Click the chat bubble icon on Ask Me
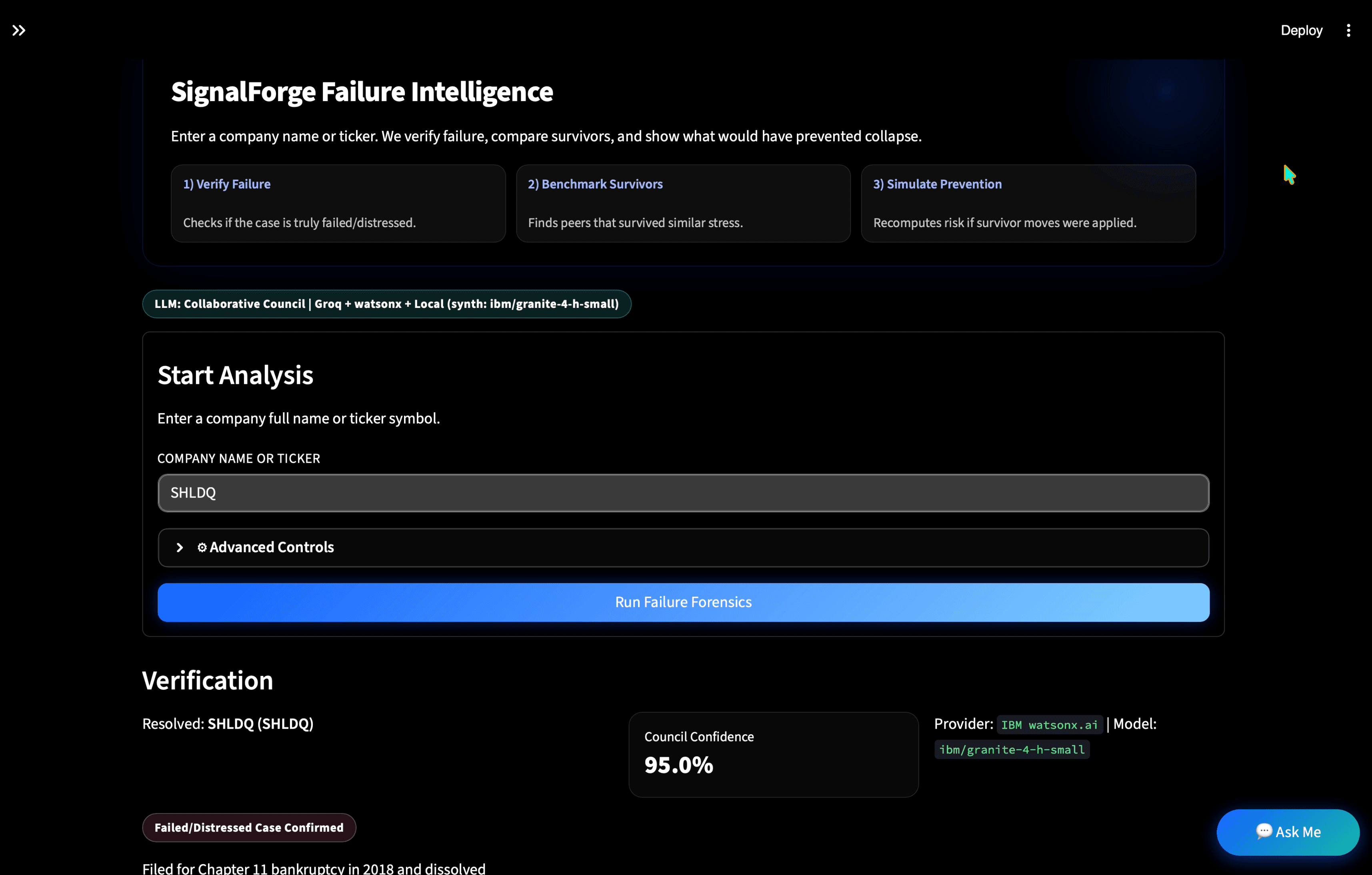 1264,832
